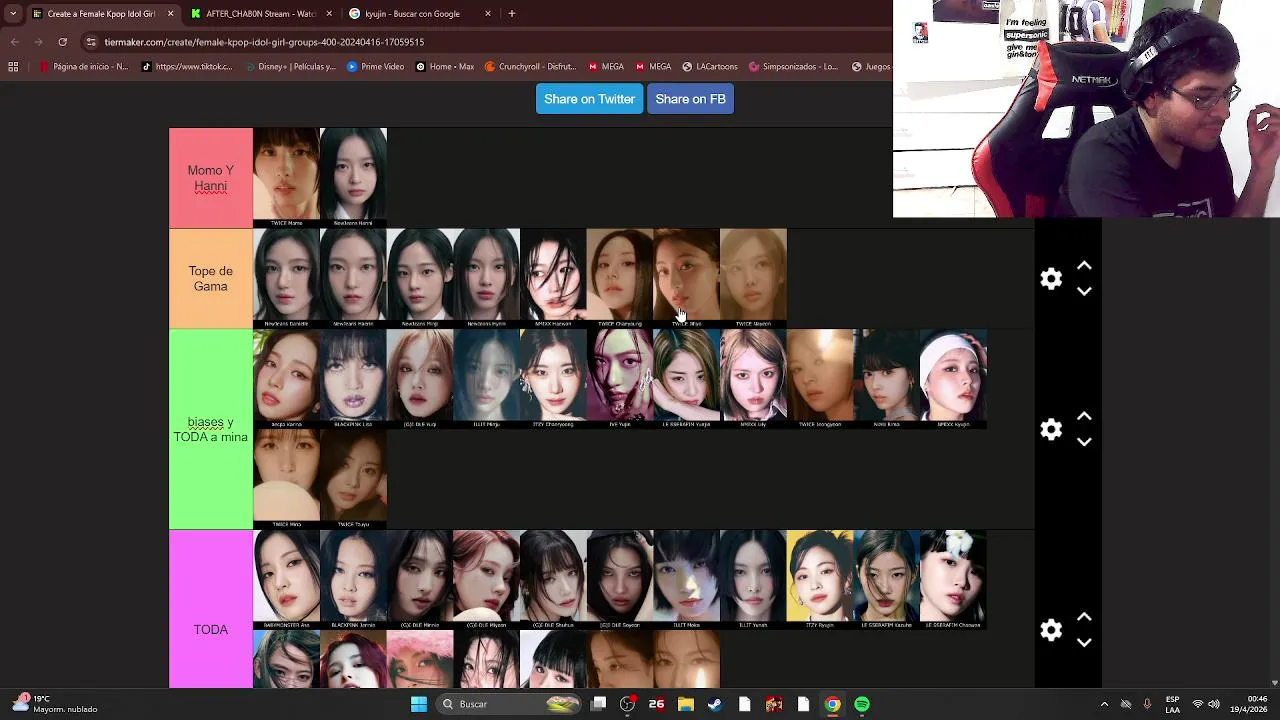Close the kyujin Google search tab
This screenshot has height=720, width=1280.
tap(488, 14)
